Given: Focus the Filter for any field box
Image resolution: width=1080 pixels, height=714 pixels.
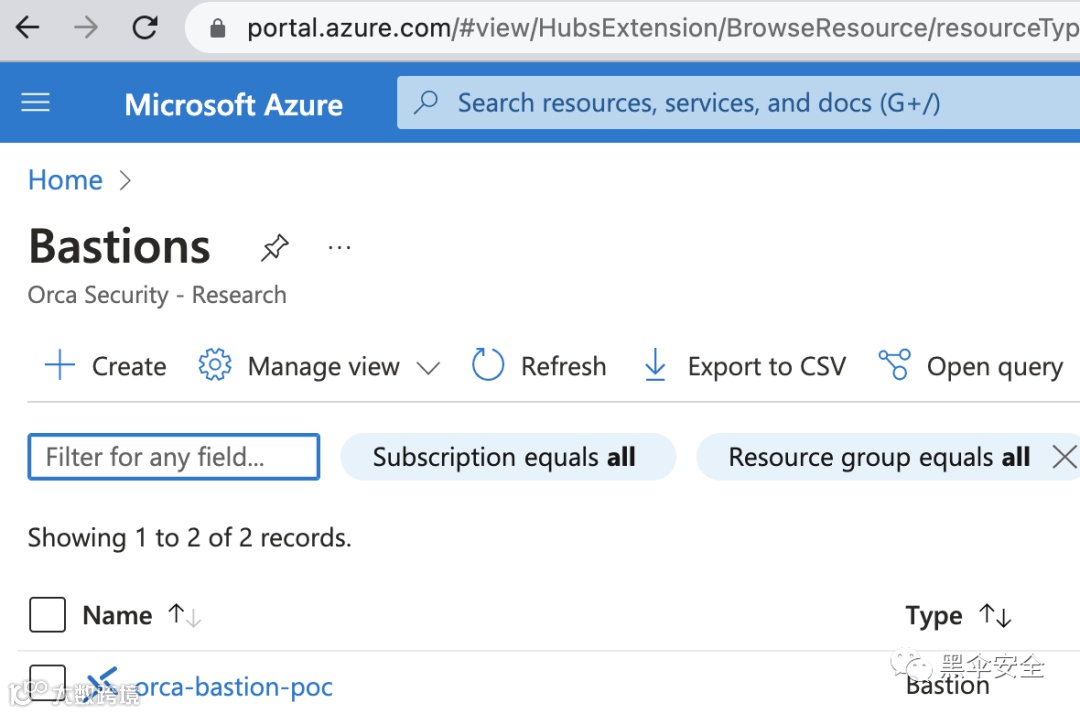Looking at the screenshot, I should point(174,457).
